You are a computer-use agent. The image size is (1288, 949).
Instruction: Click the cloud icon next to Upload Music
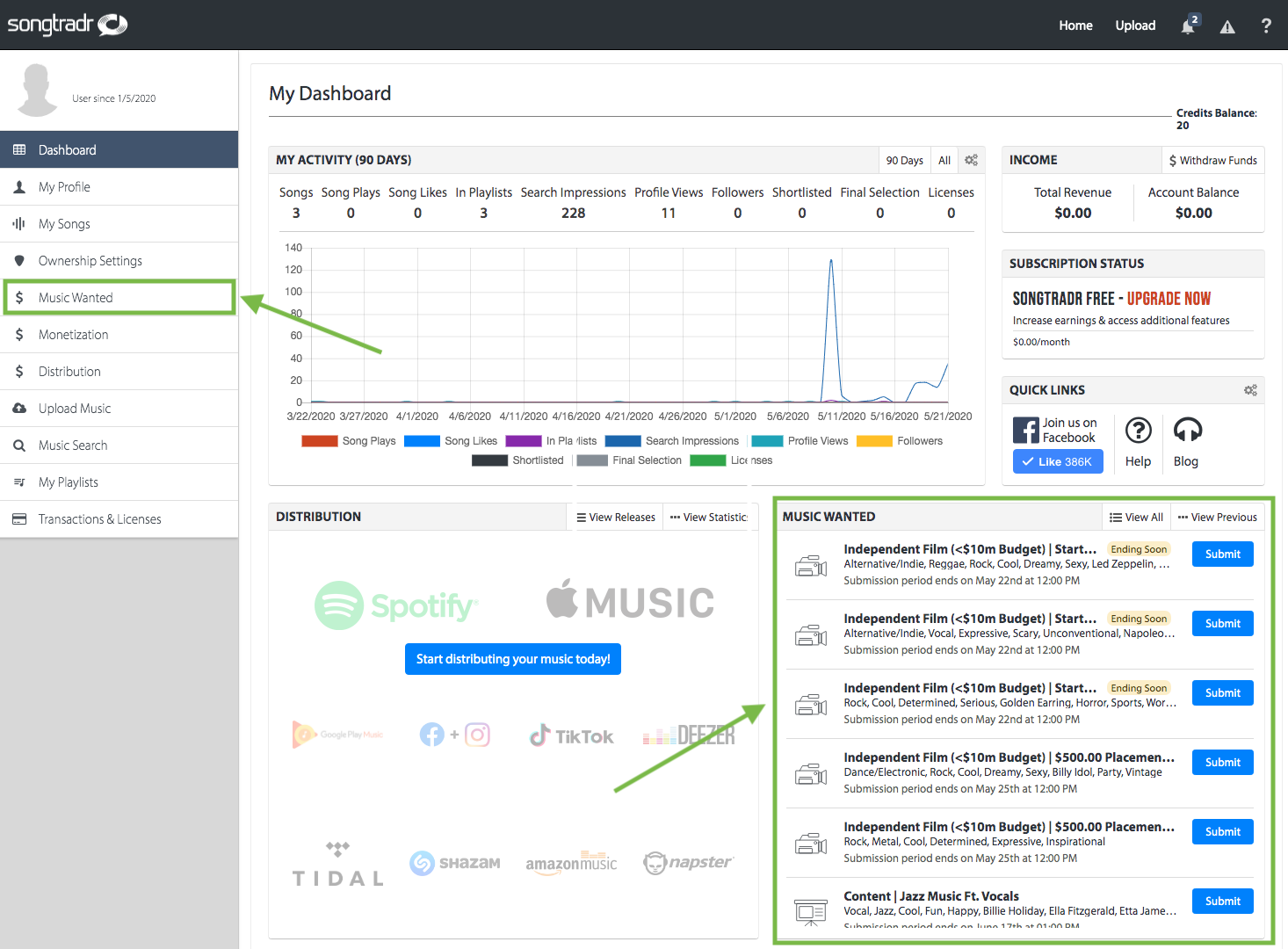coord(19,409)
